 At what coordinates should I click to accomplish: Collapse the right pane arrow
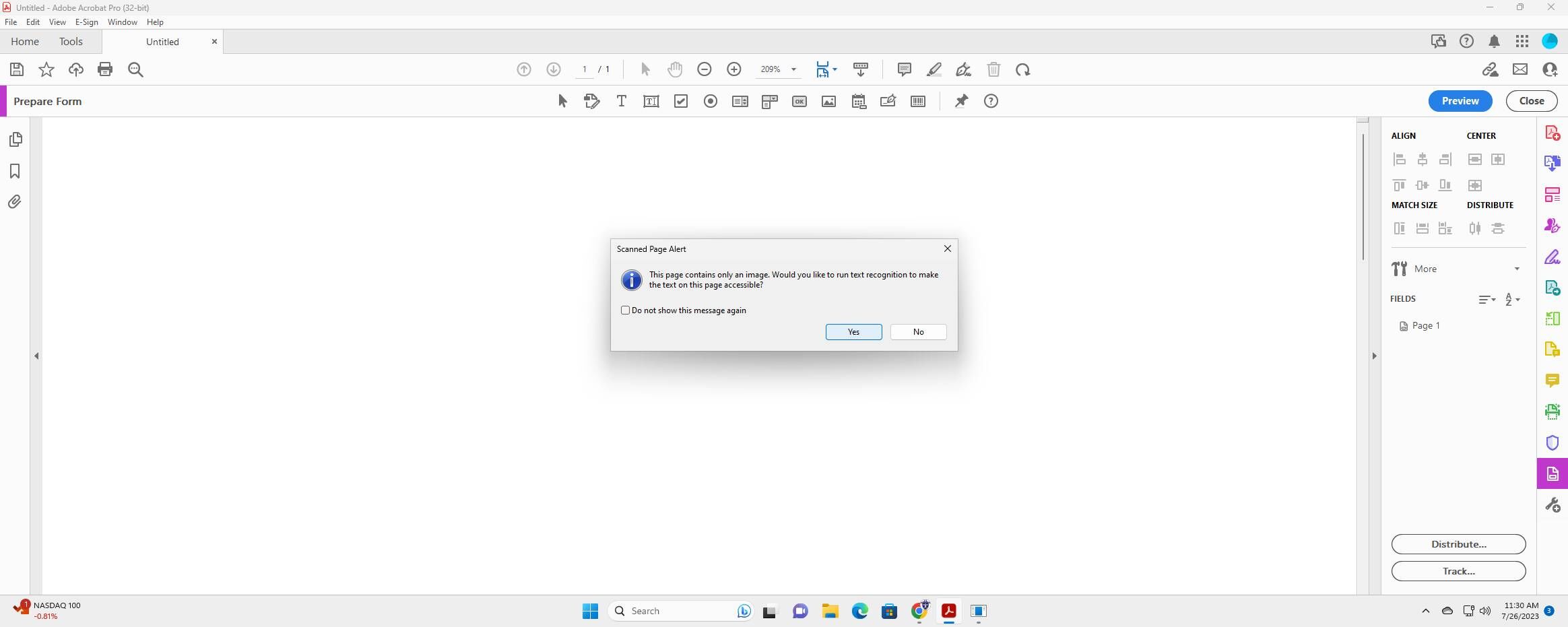[x=1374, y=356]
